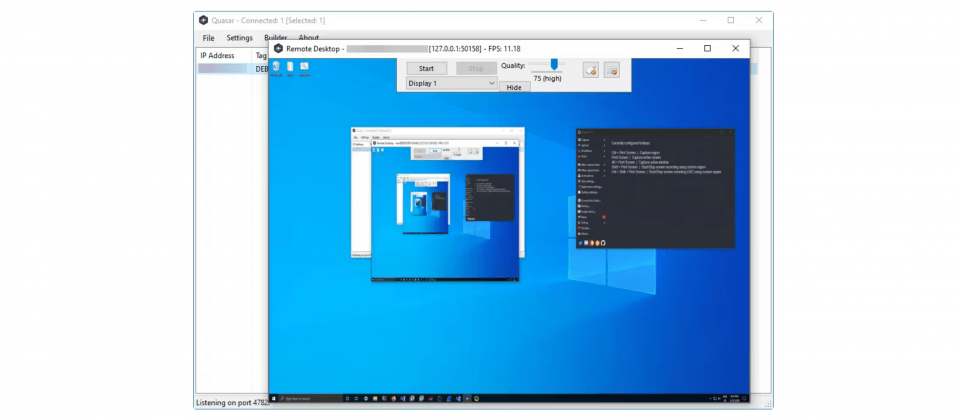Image resolution: width=960 pixels, height=420 pixels.
Task: Open the About menu in Quasar
Action: coord(309,38)
